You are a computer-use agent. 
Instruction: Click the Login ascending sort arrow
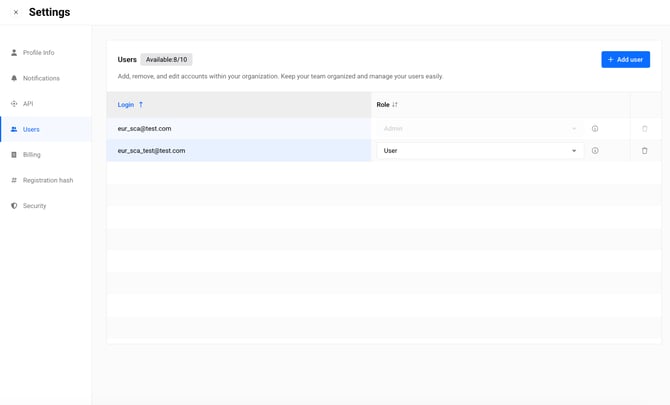click(141, 105)
